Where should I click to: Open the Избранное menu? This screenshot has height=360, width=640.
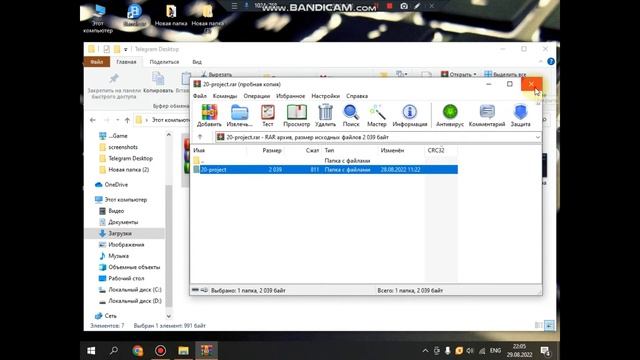(x=291, y=96)
